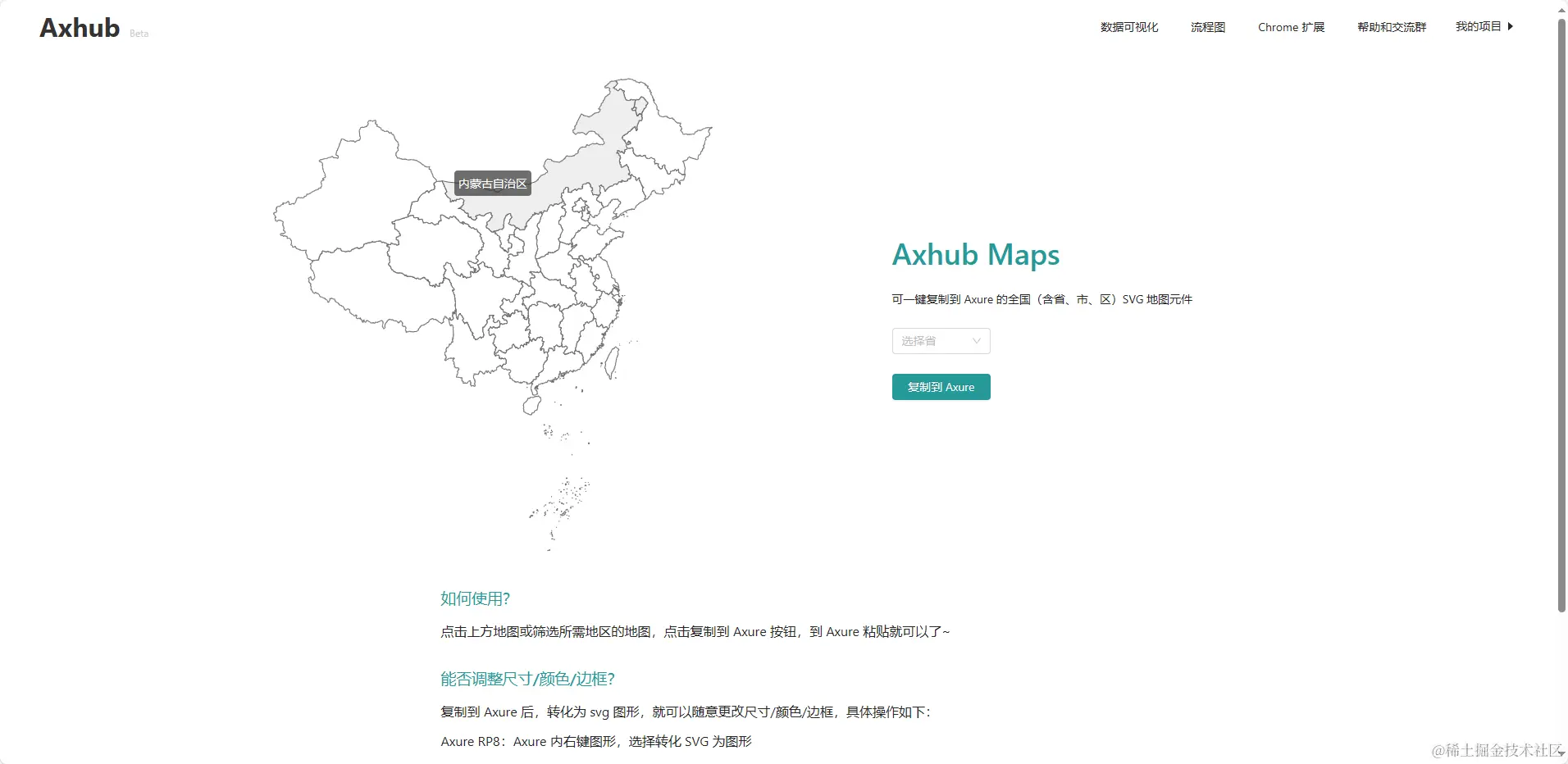
Task: Click the vertical page scrollbar
Action: [x=1561, y=316]
